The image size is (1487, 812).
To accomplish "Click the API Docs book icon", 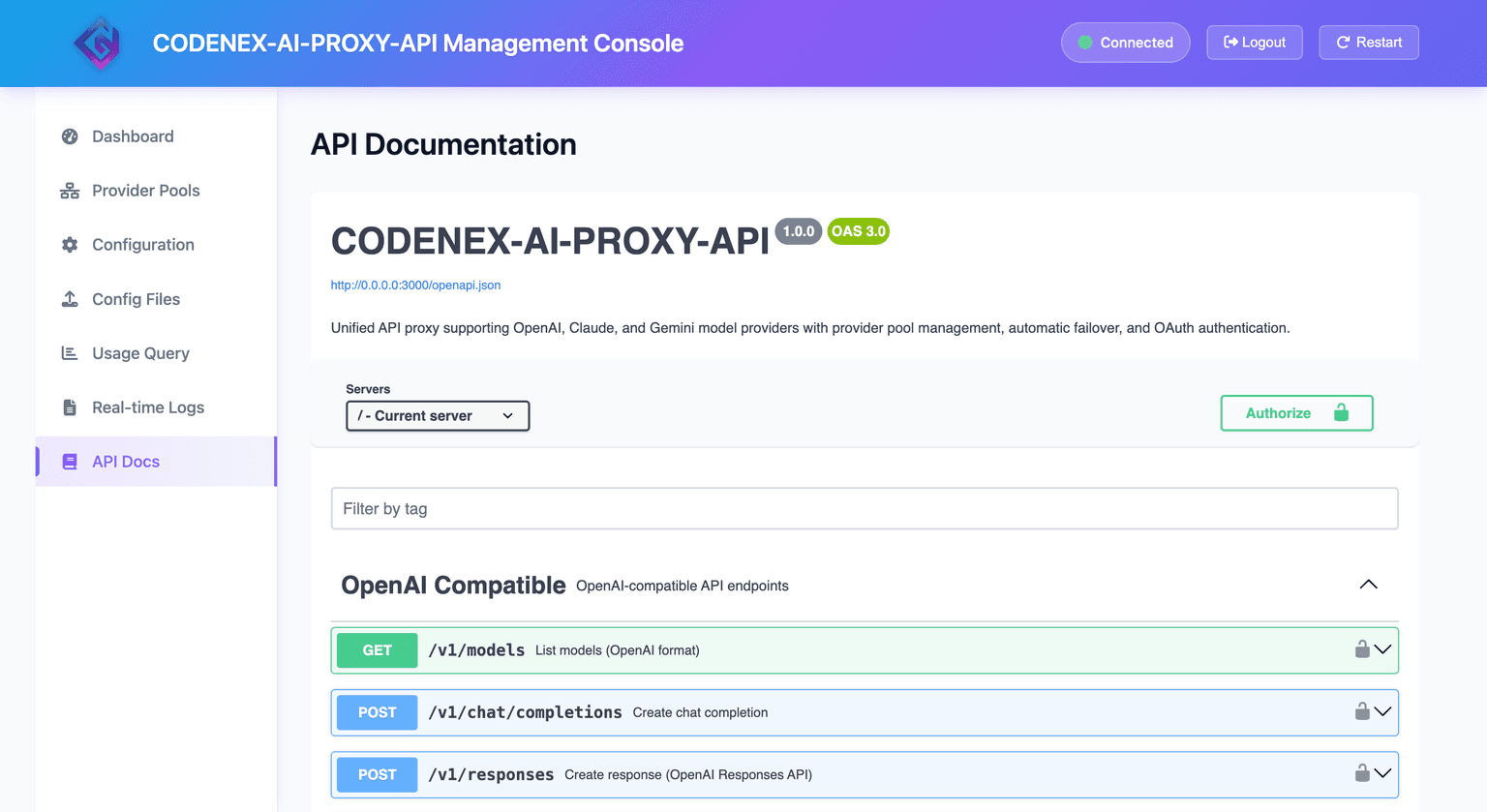I will 70,462.
